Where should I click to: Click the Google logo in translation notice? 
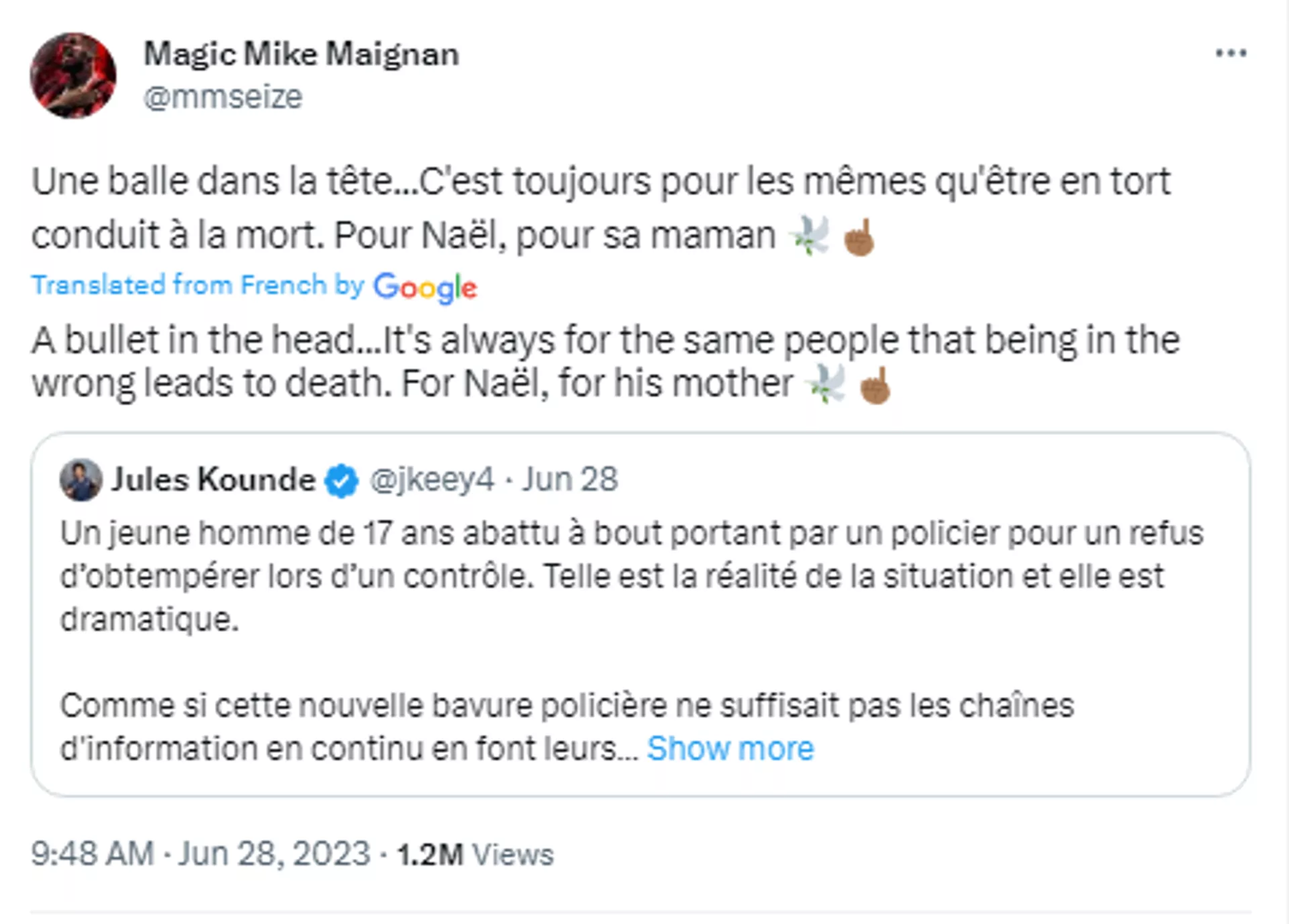(x=425, y=287)
